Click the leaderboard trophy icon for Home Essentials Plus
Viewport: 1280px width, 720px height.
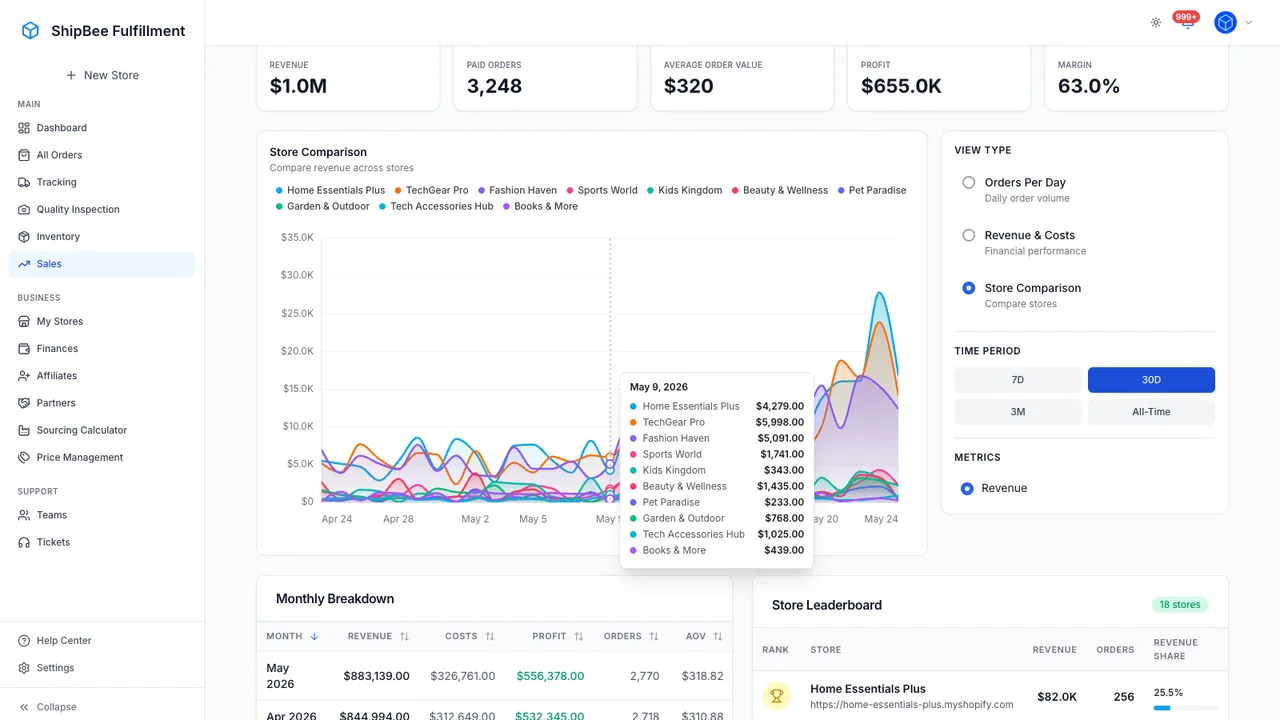[x=776, y=696]
